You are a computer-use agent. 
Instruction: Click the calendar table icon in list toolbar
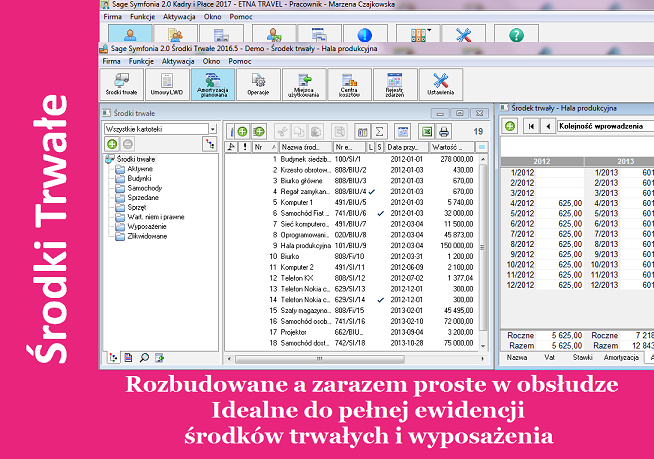(403, 132)
